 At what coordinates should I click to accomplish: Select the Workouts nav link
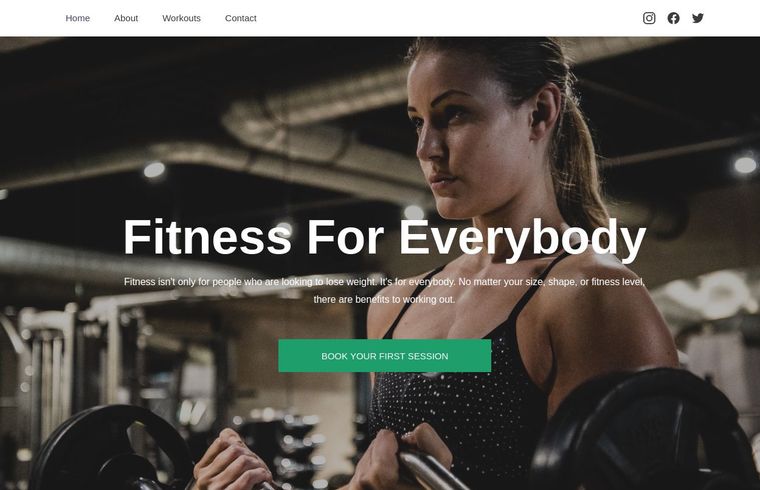click(181, 18)
